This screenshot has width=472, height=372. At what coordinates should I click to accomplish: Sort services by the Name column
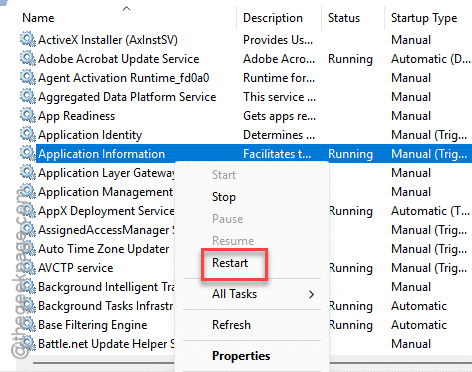pos(38,18)
